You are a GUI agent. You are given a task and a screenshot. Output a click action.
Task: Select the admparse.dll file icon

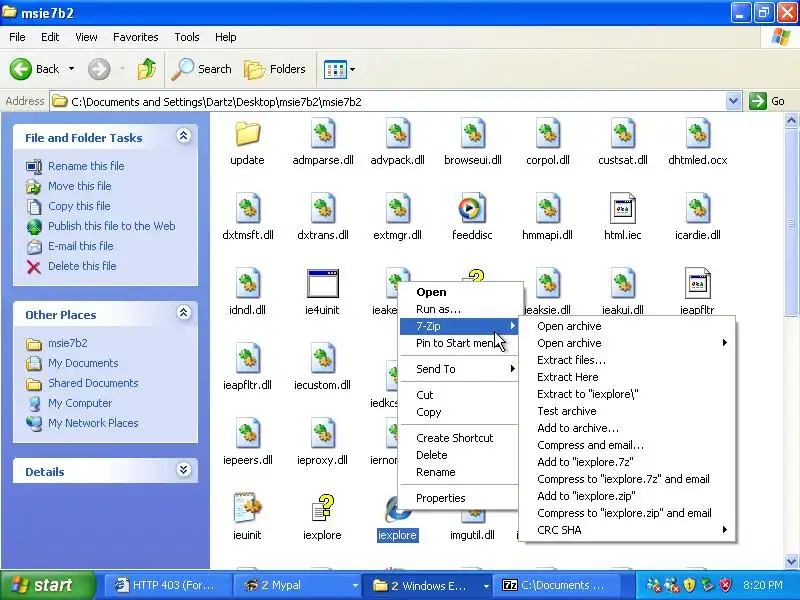pos(322,134)
